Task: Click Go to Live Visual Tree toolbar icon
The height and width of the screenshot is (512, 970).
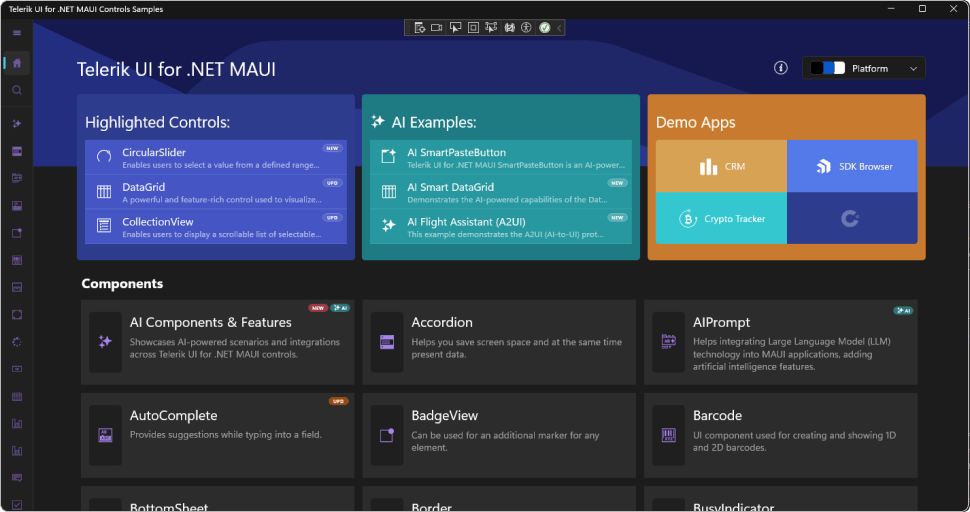Action: [419, 27]
